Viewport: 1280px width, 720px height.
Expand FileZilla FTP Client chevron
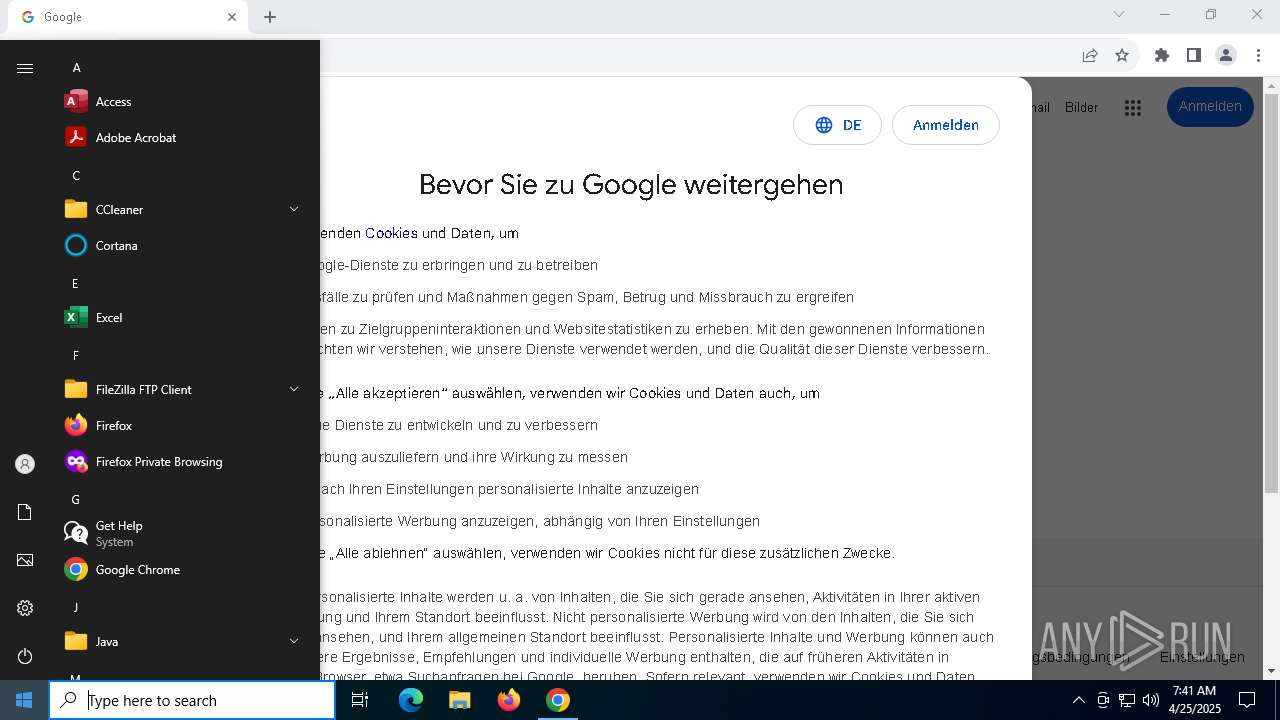coord(294,389)
